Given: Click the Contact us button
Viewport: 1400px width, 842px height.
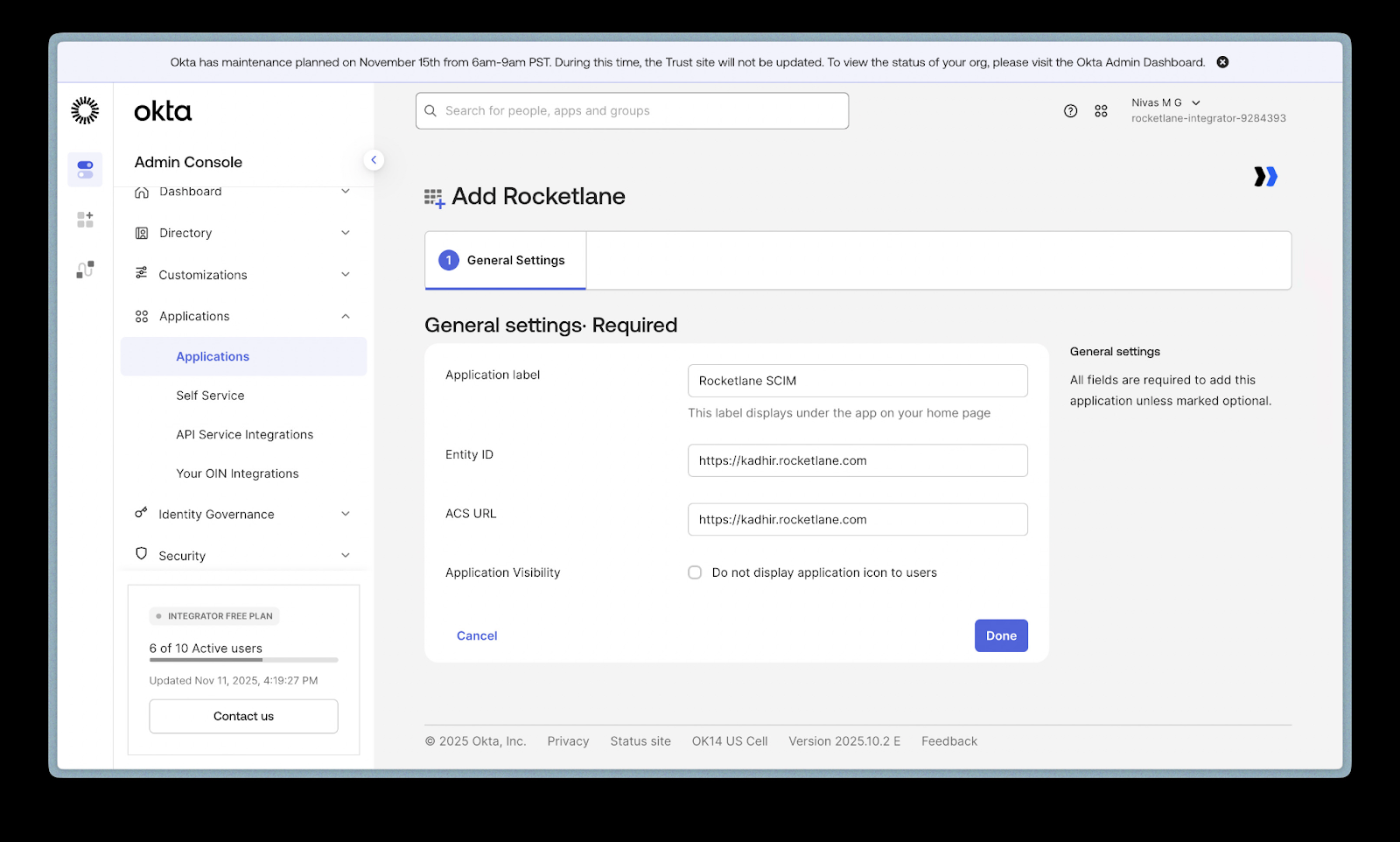Looking at the screenshot, I should coord(243,716).
